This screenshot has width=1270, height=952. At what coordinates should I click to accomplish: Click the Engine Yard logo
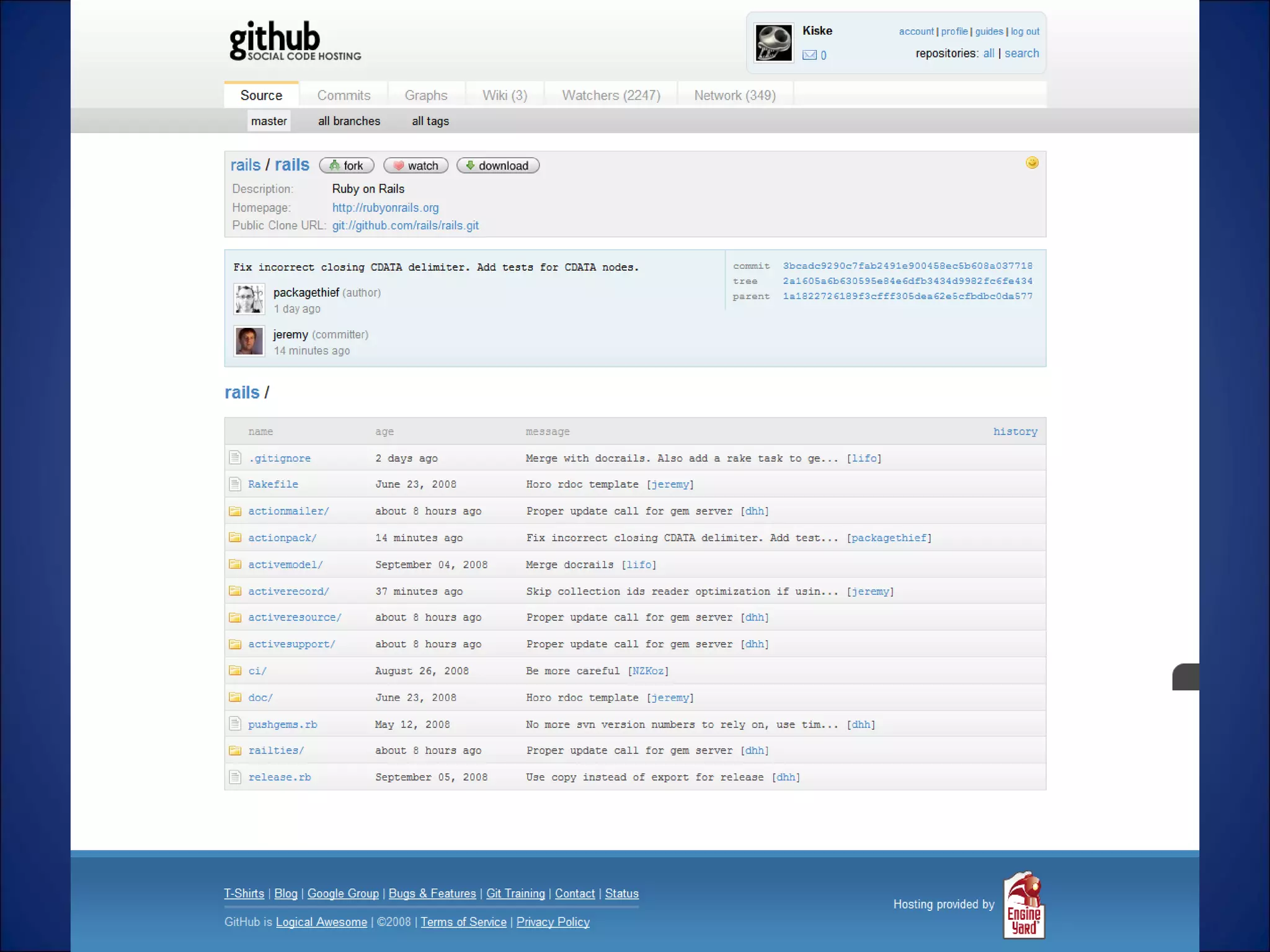[1024, 905]
